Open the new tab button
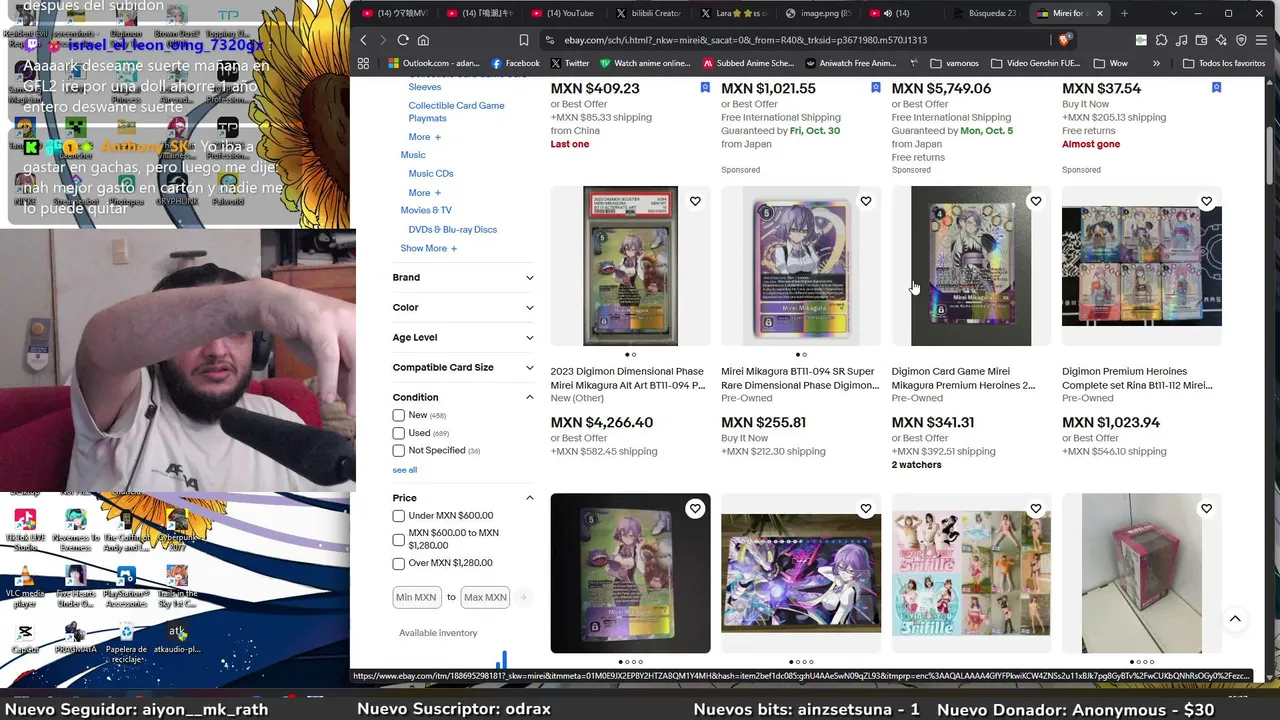 tap(1124, 13)
